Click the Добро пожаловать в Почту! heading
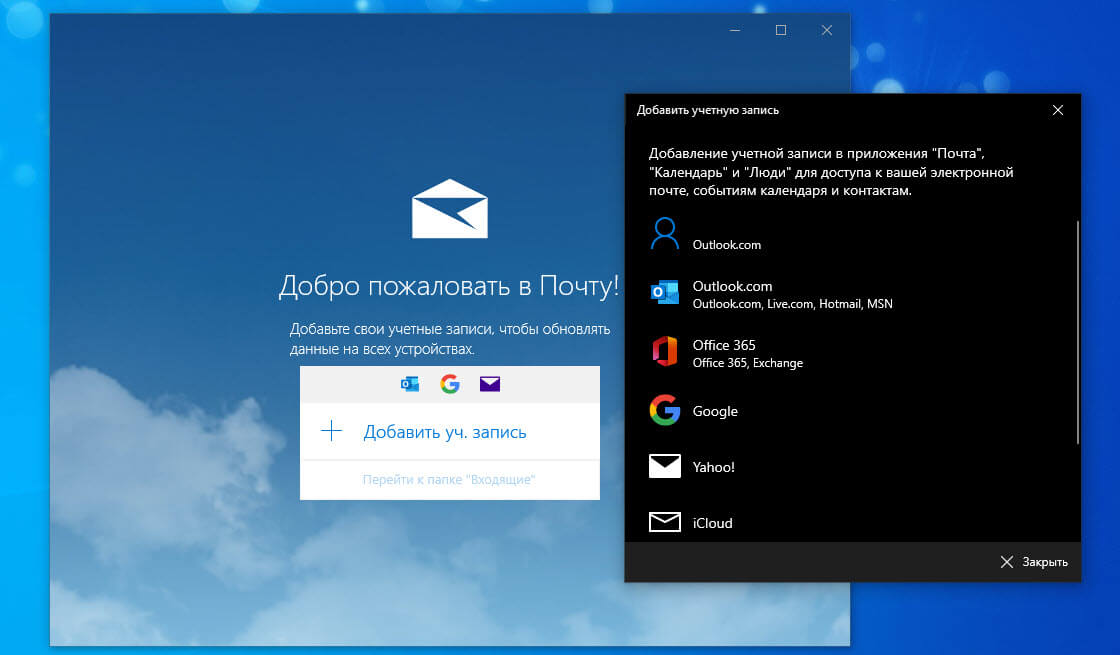 [449, 286]
